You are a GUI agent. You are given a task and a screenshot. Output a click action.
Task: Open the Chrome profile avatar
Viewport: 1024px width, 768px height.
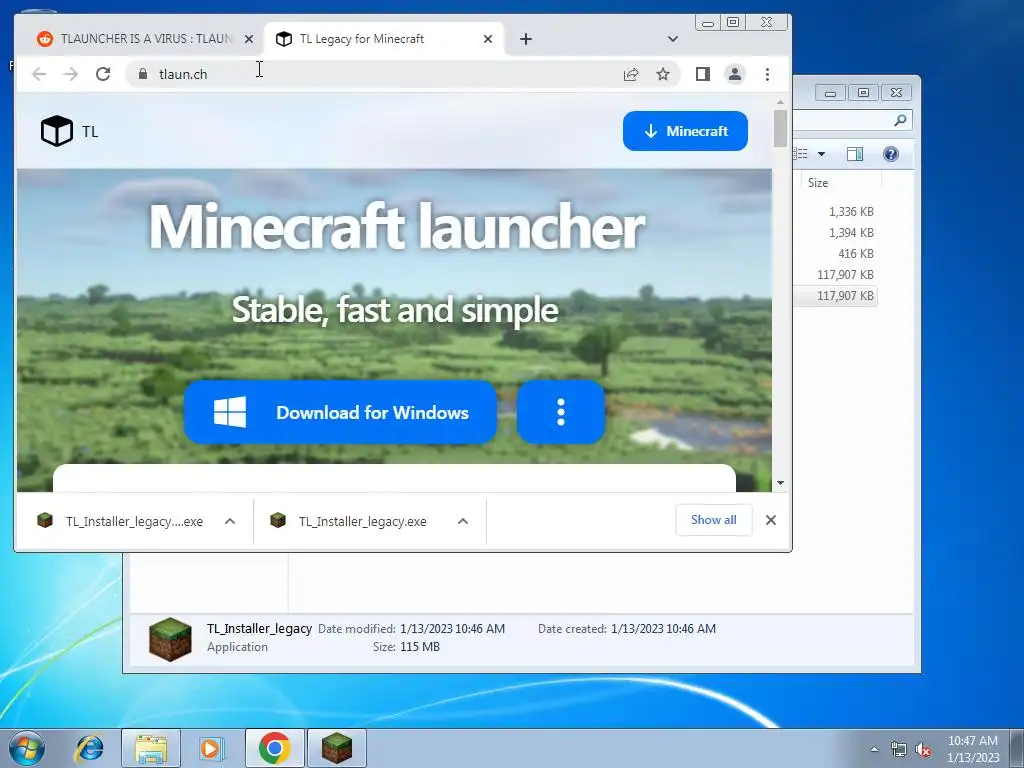[735, 74]
